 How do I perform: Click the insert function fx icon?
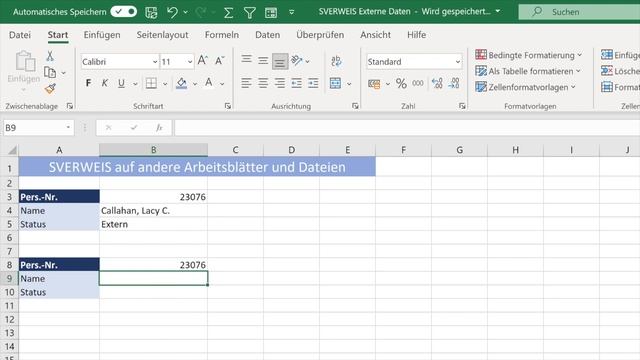click(159, 128)
